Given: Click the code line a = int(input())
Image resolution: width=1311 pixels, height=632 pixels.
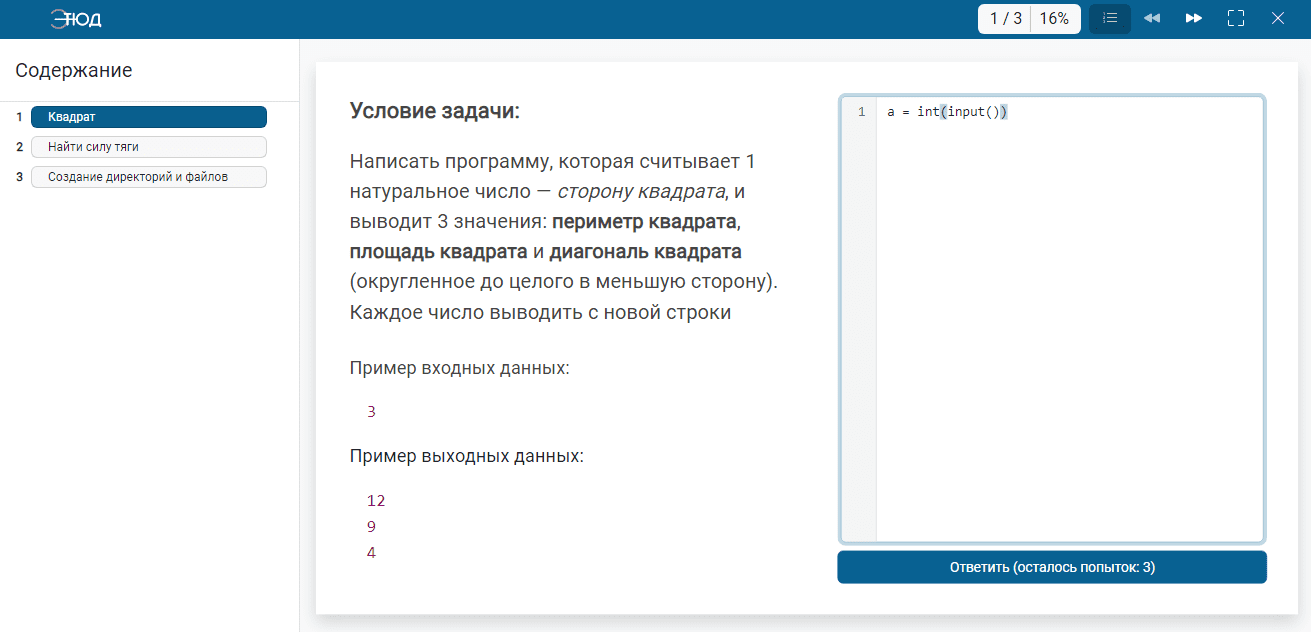Looking at the screenshot, I should pyautogui.click(x=947, y=112).
